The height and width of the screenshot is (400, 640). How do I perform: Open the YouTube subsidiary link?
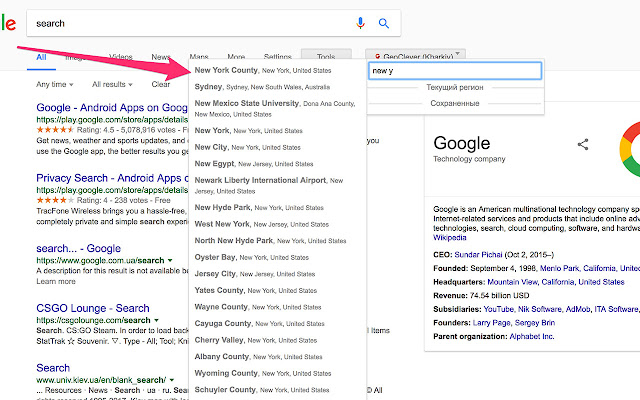click(498, 309)
